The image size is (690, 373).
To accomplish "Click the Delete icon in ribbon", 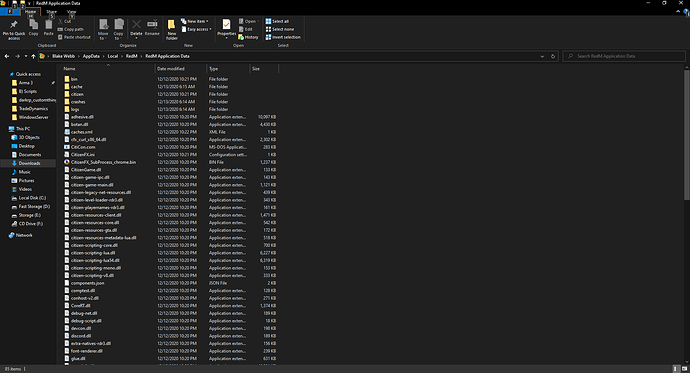I will point(136,25).
